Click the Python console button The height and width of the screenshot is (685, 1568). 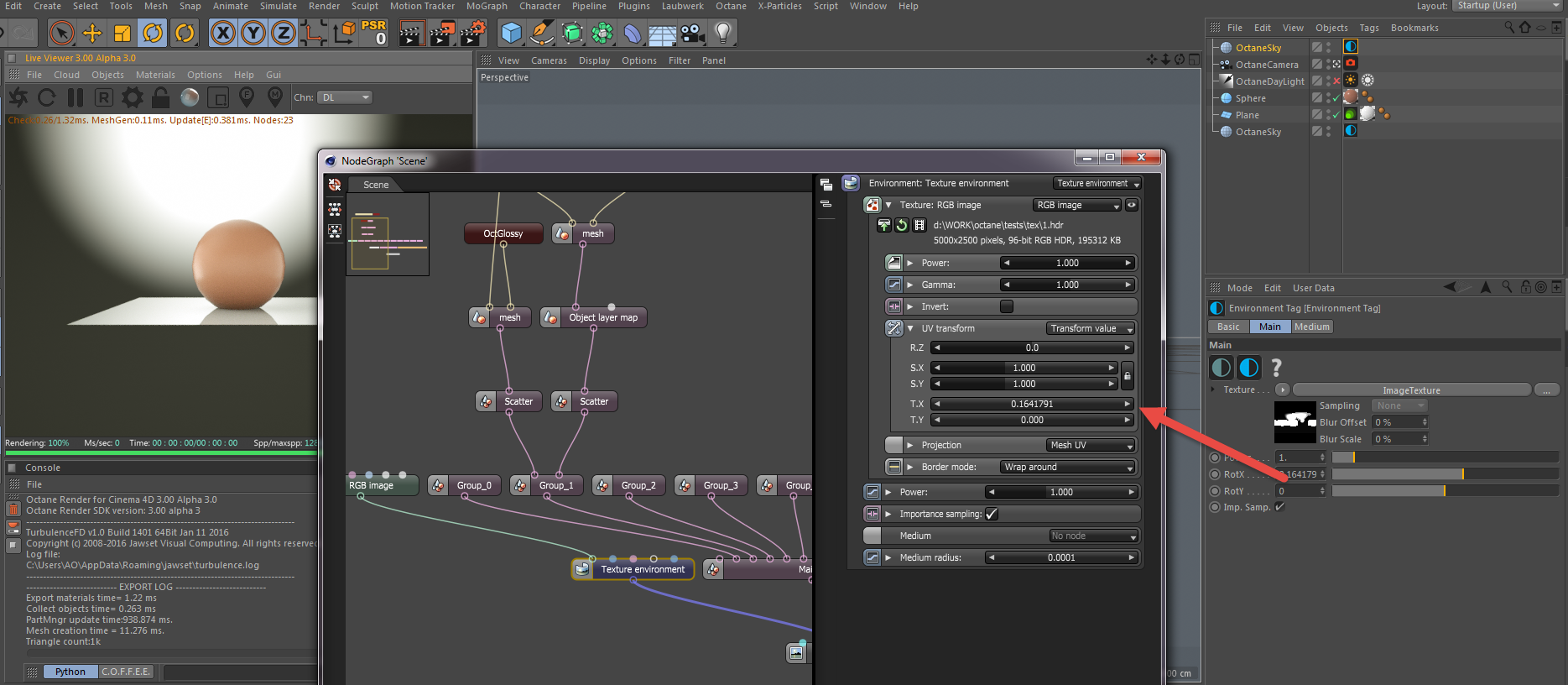pos(70,672)
